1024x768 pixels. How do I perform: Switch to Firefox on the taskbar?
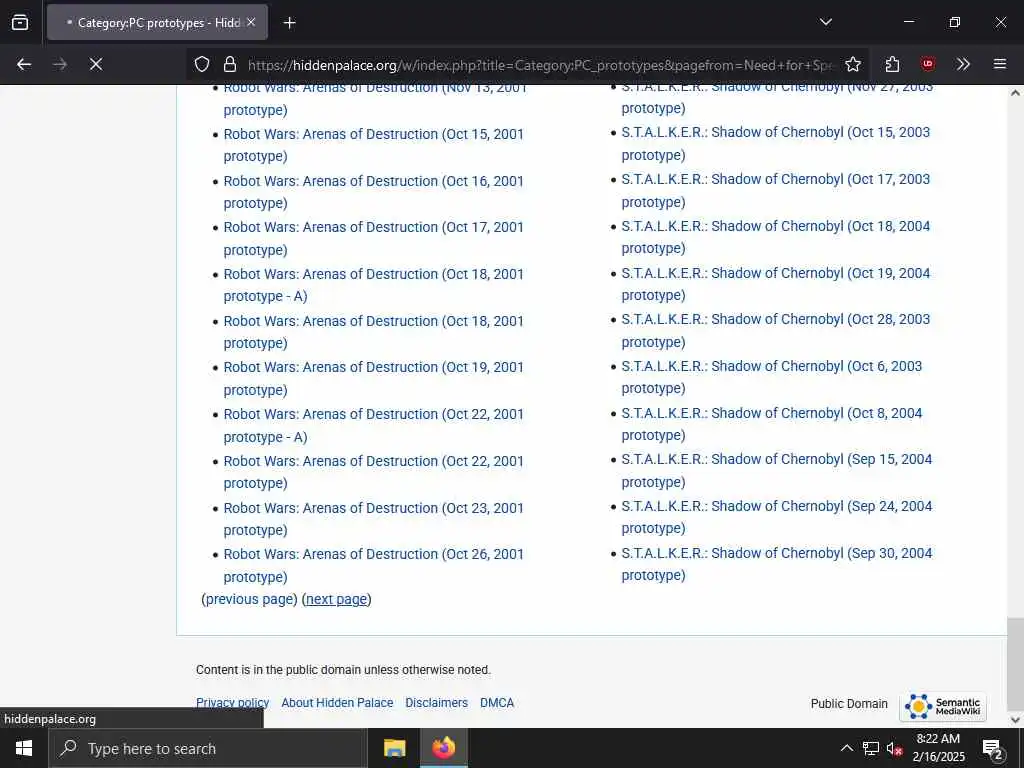pyautogui.click(x=443, y=748)
